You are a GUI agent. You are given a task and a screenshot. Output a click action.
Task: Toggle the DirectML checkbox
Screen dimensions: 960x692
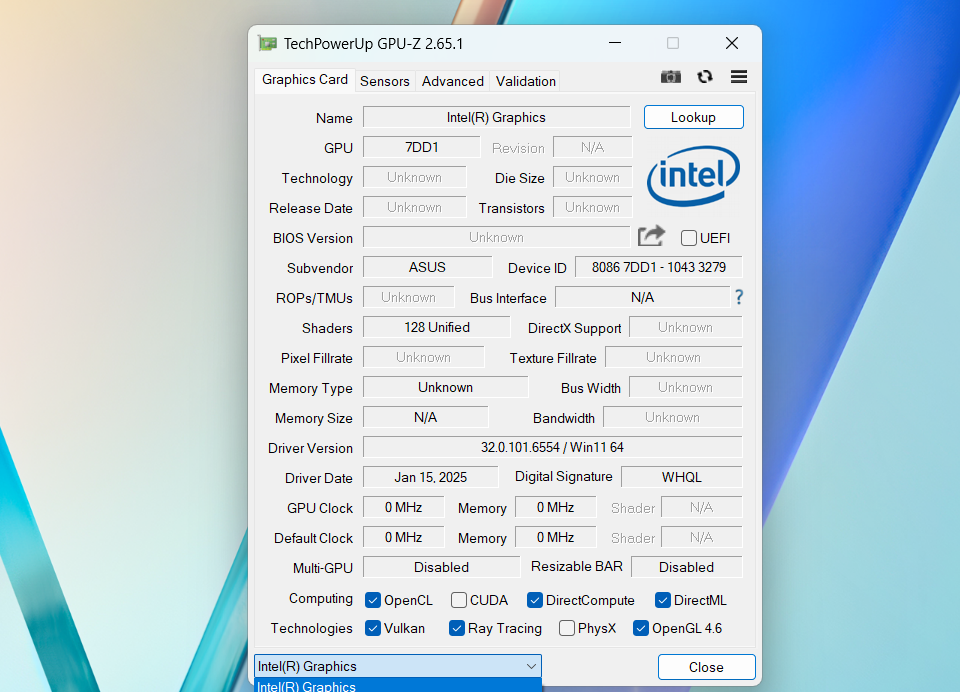coord(662,600)
